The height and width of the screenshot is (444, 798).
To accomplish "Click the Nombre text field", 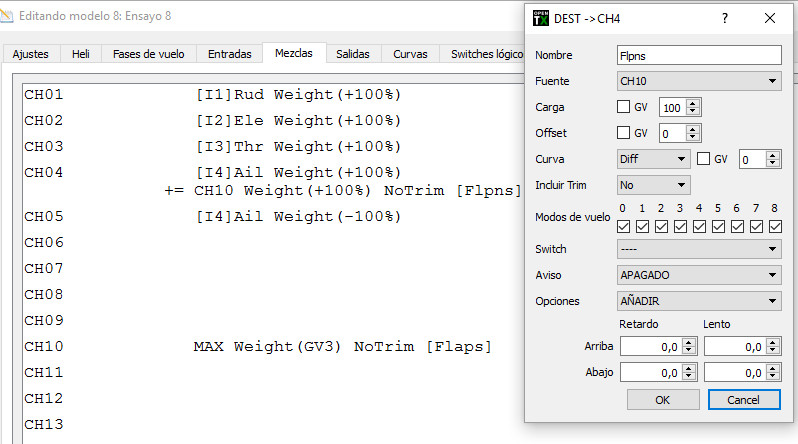I will (699, 55).
